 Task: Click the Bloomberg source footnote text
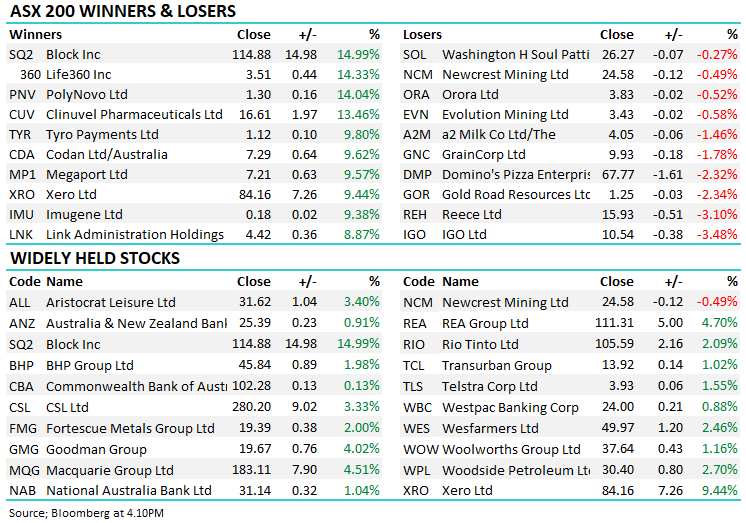point(90,512)
